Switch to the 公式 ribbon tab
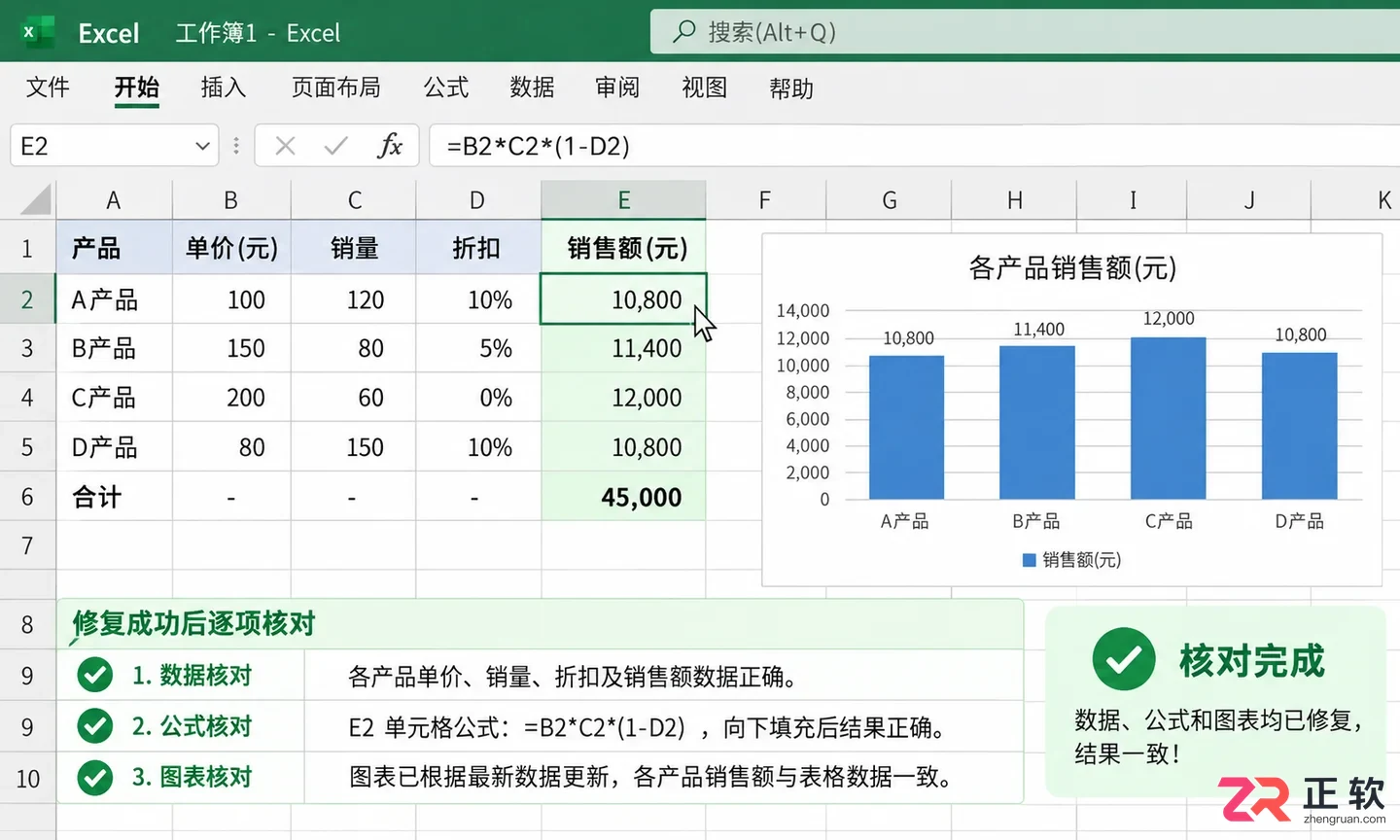1400x840 pixels. coord(446,87)
